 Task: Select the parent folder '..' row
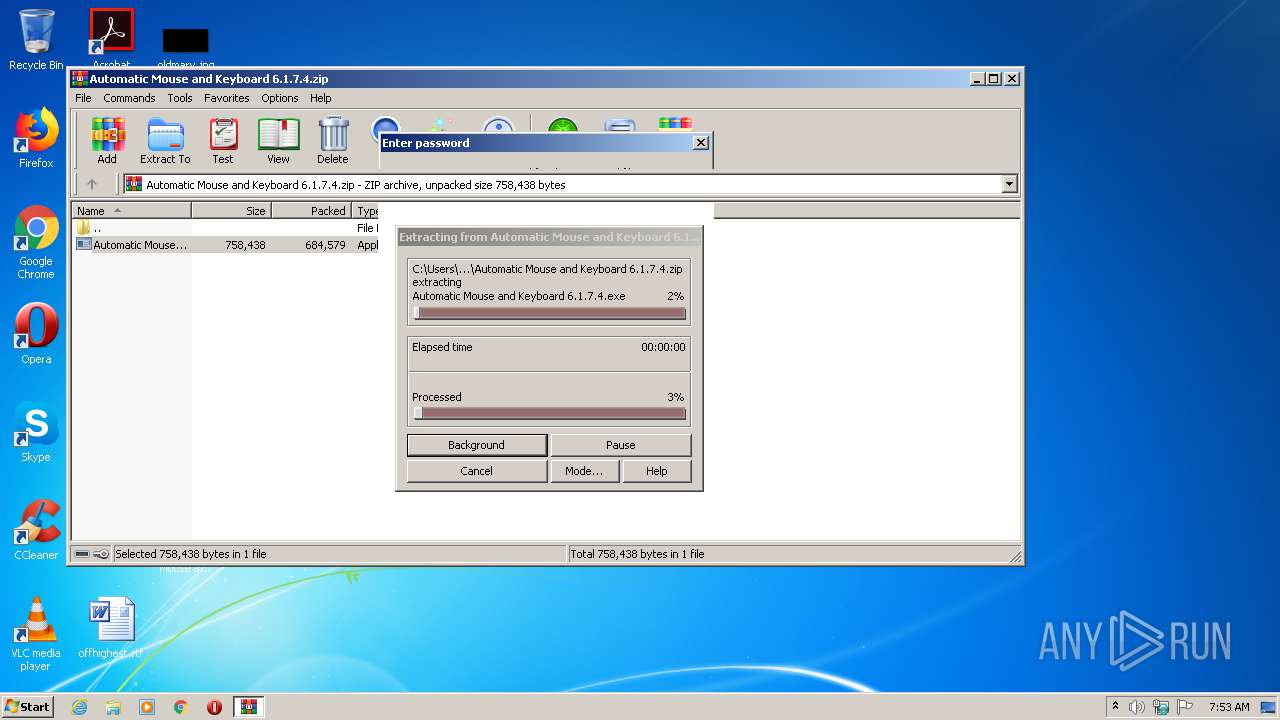pyautogui.click(x=226, y=228)
